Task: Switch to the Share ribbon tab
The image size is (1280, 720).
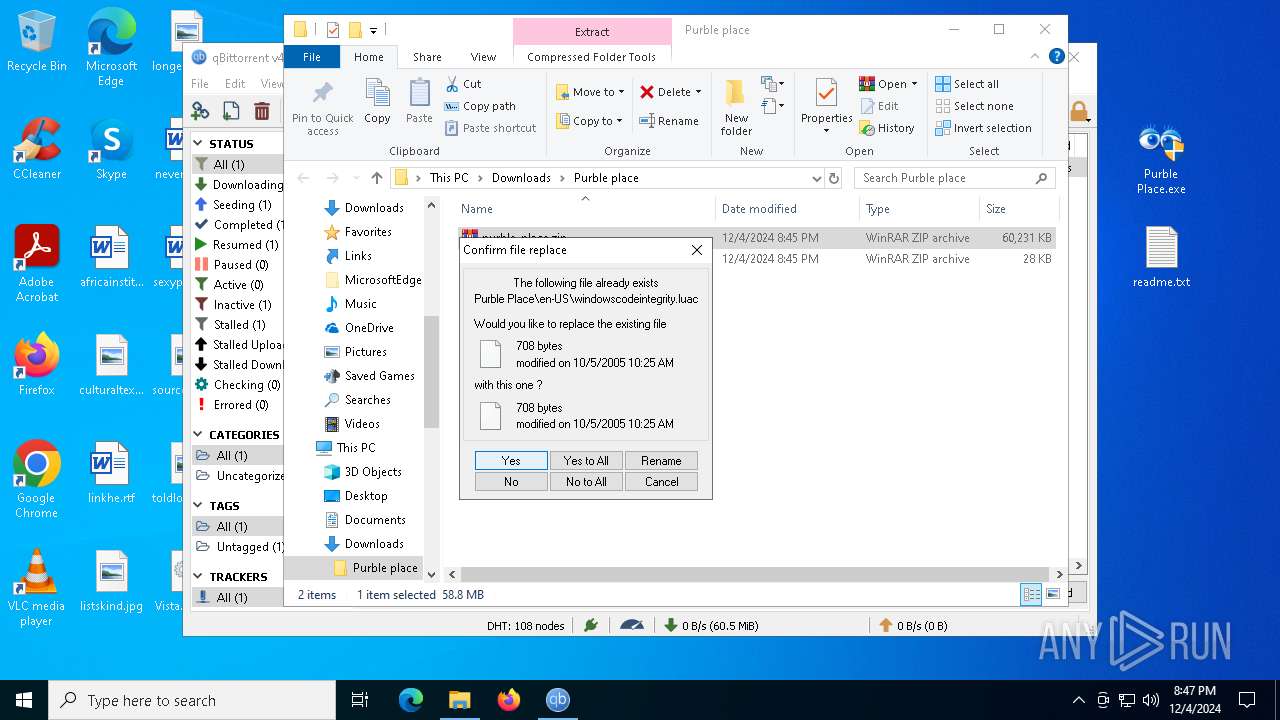Action: [x=427, y=57]
